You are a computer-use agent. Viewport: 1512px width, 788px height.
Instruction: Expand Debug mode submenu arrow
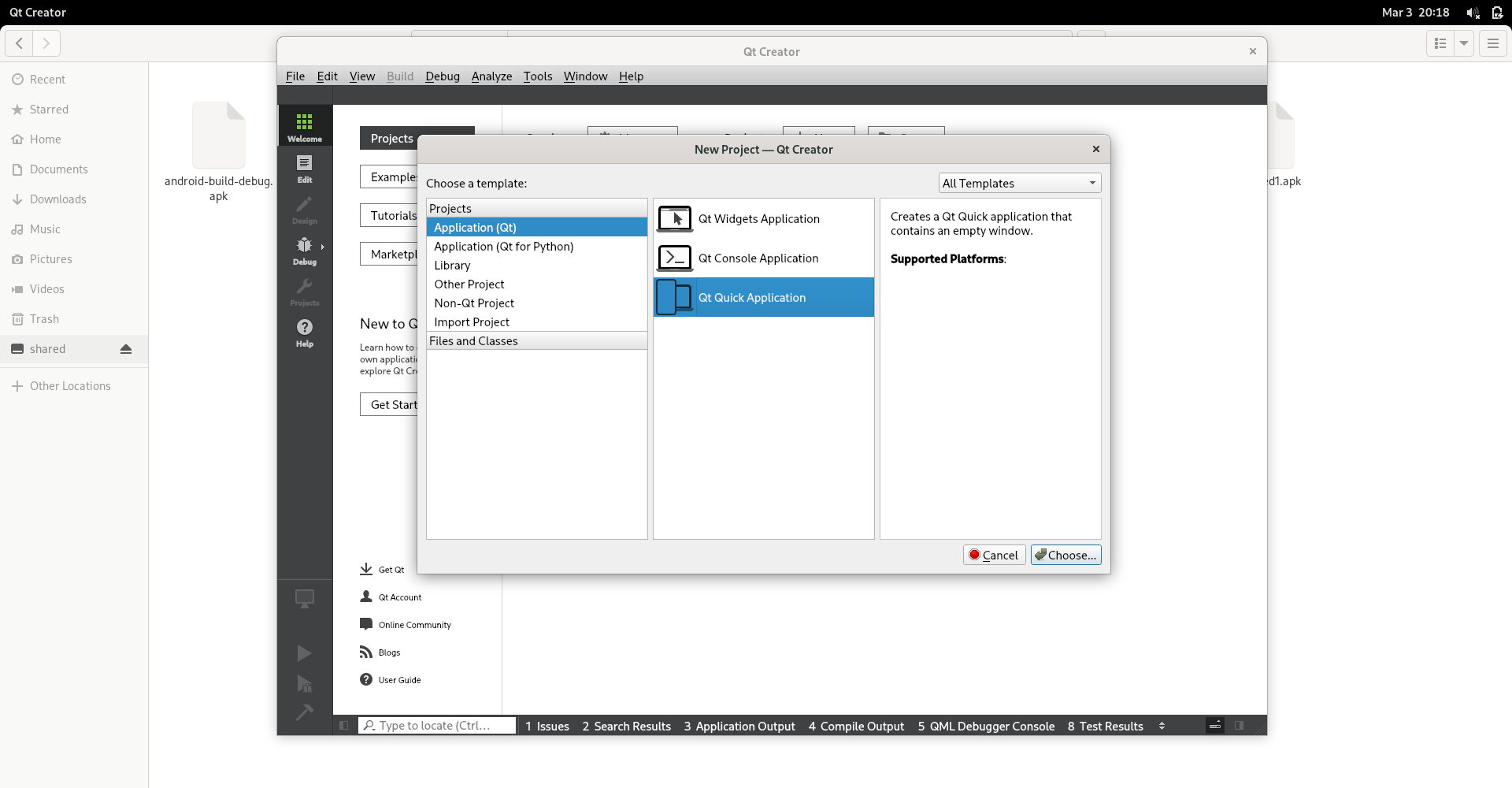(323, 247)
